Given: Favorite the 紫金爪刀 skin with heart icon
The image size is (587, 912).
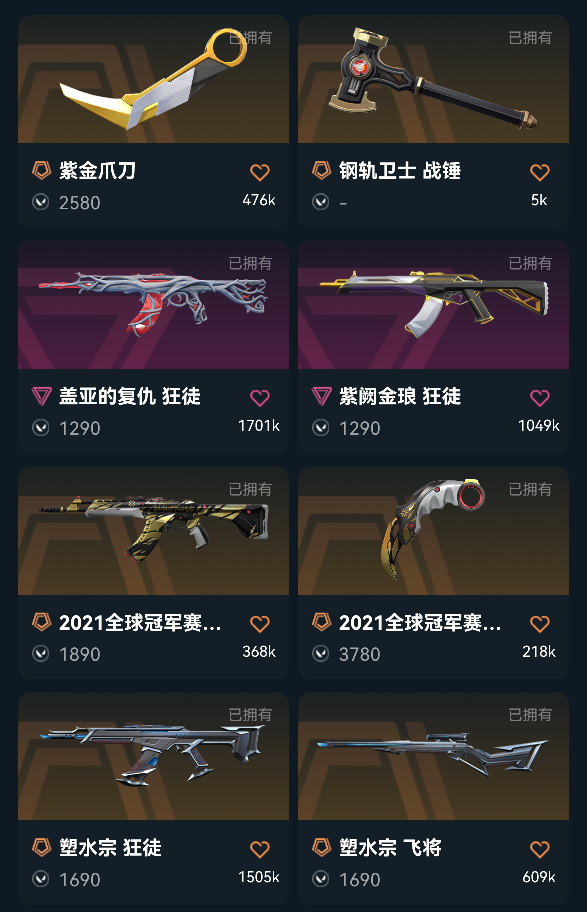Looking at the screenshot, I should click(x=259, y=172).
